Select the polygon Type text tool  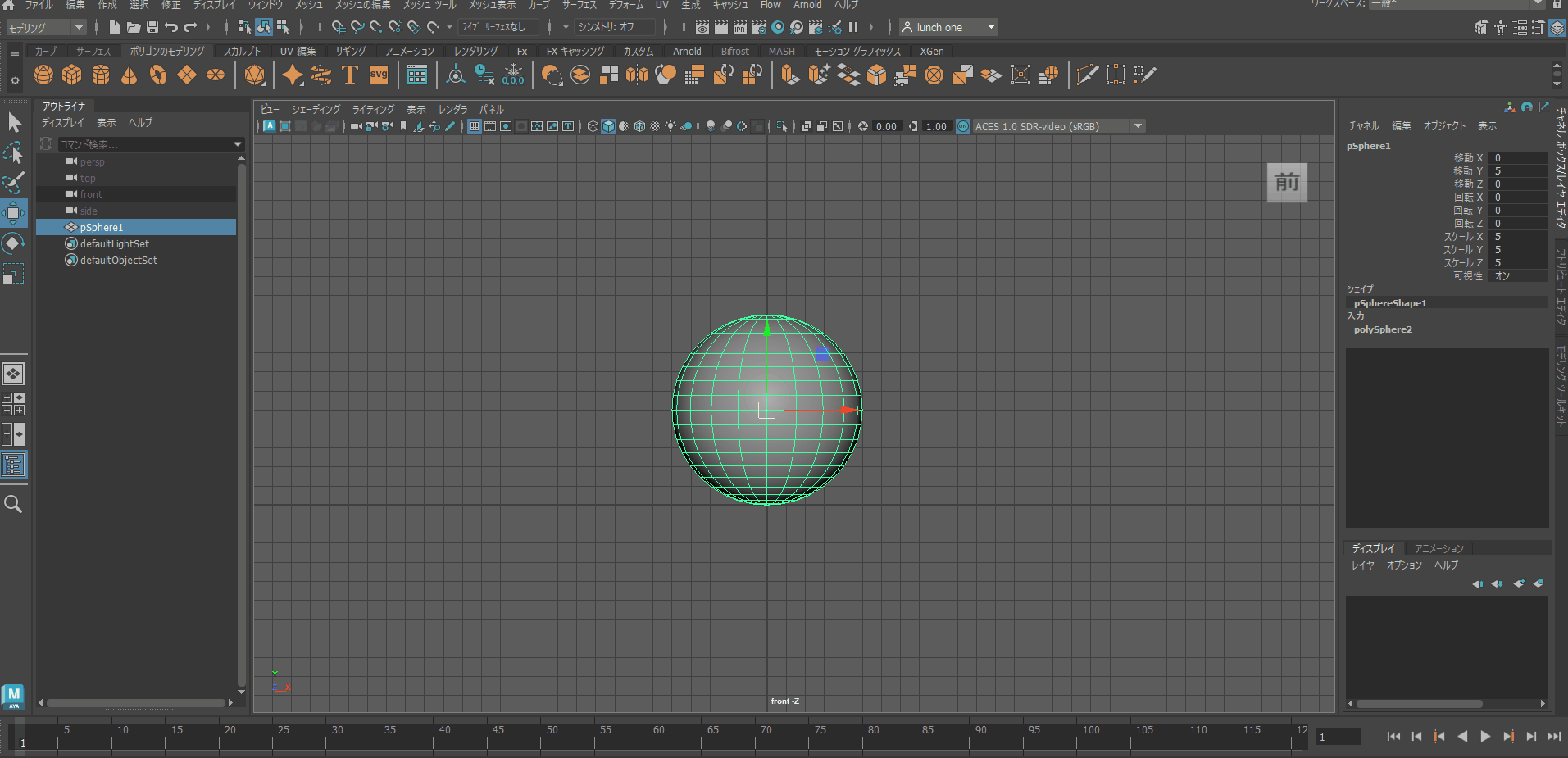click(349, 75)
